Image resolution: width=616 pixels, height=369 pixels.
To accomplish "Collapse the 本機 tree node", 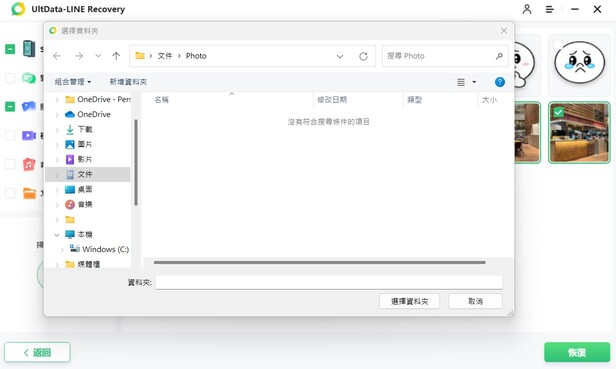I will coord(57,235).
